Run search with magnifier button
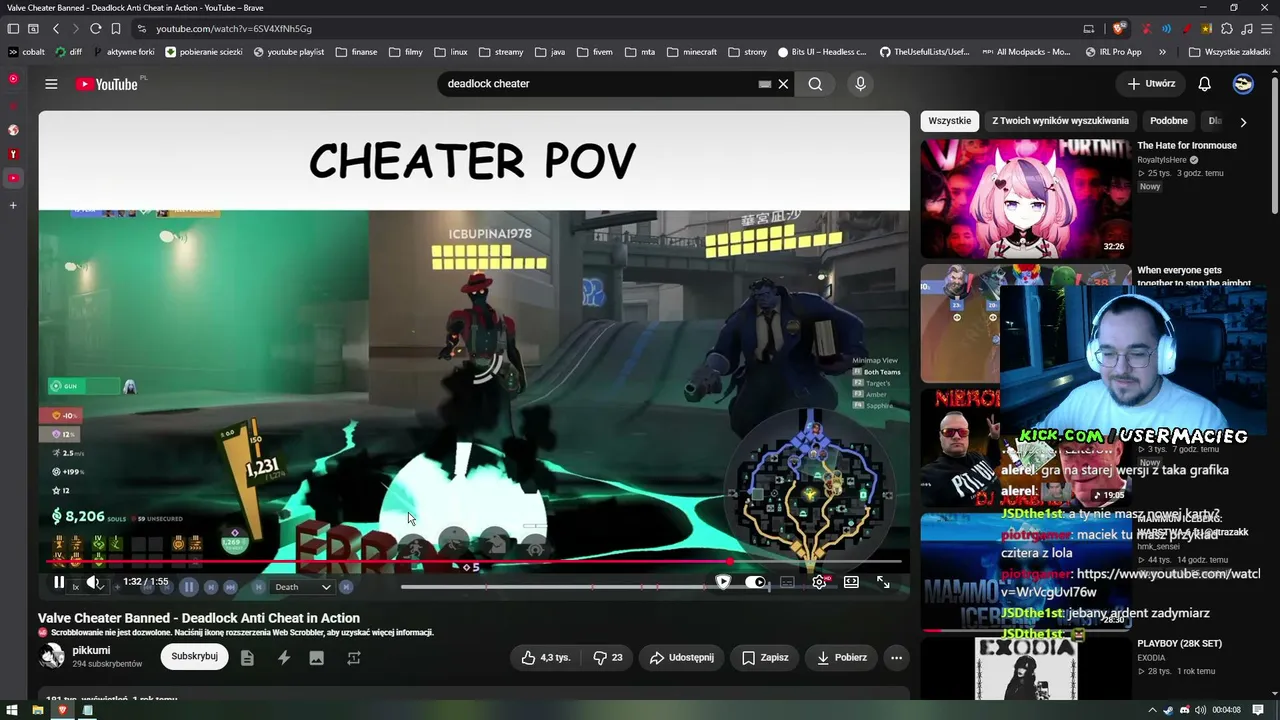The image size is (1280, 720). (x=815, y=84)
